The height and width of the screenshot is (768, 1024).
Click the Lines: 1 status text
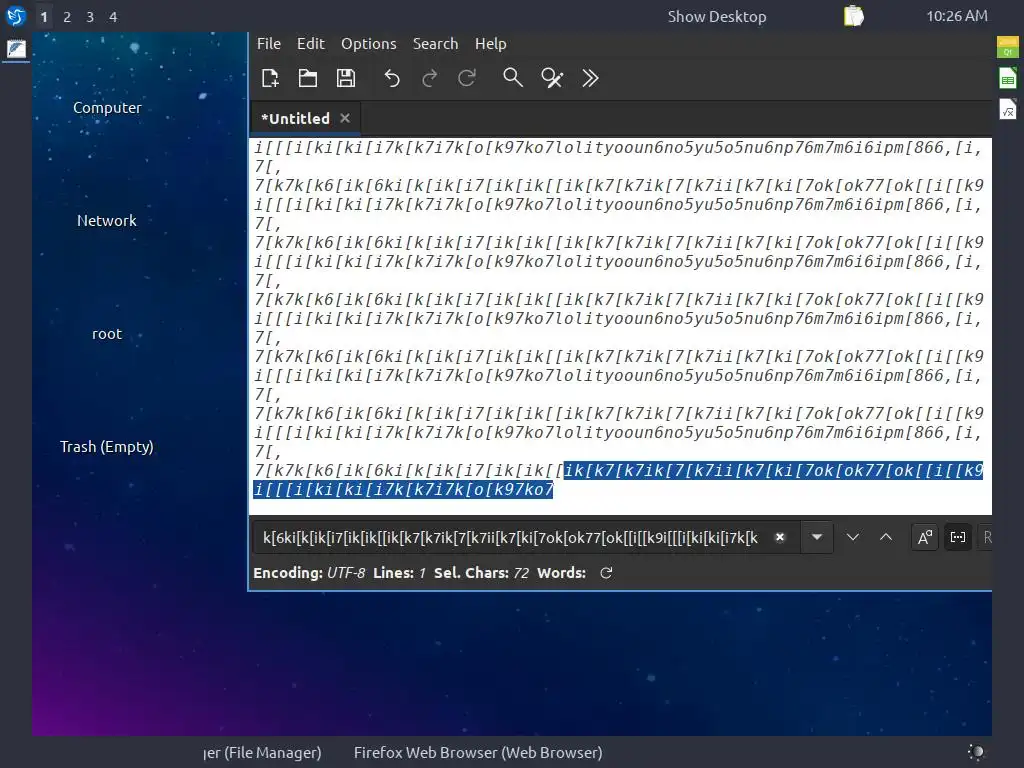tap(399, 573)
